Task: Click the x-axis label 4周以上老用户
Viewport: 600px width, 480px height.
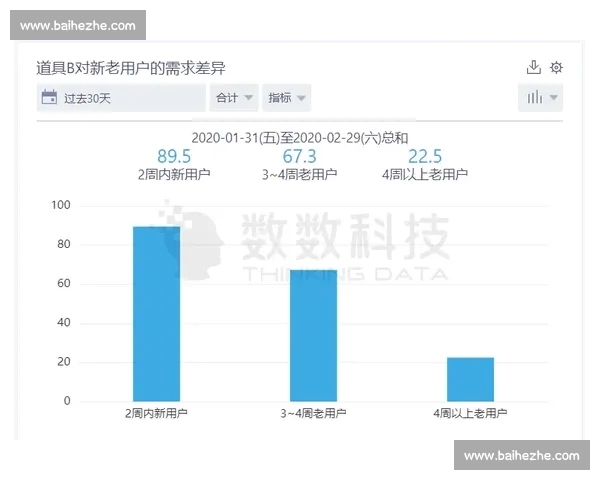Action: click(470, 413)
